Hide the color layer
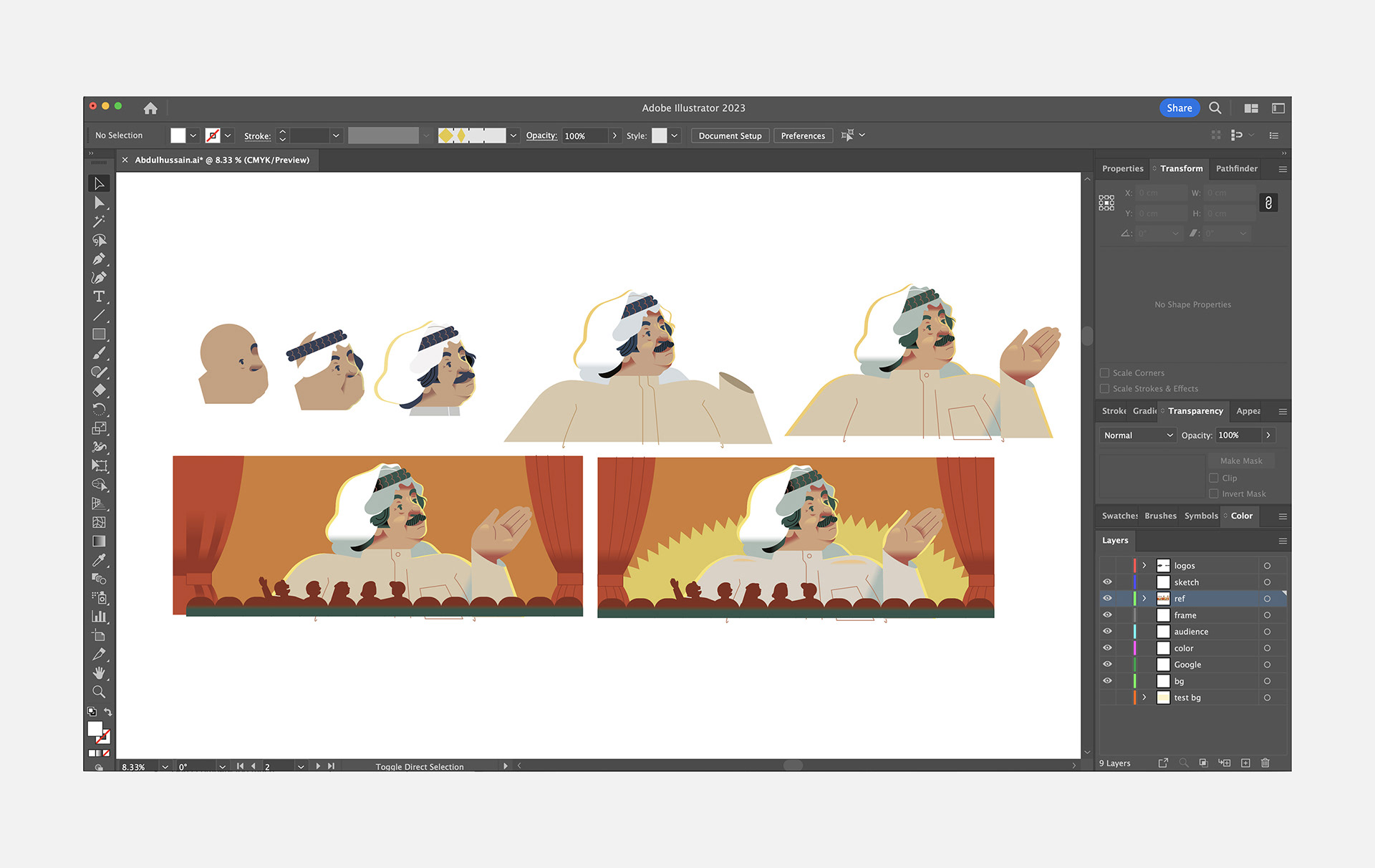The width and height of the screenshot is (1375, 868). coord(1107,648)
